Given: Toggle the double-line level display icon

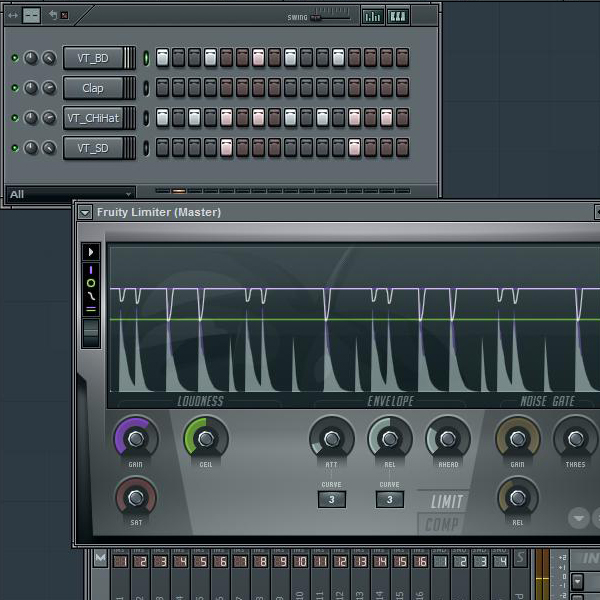Looking at the screenshot, I should (91, 309).
